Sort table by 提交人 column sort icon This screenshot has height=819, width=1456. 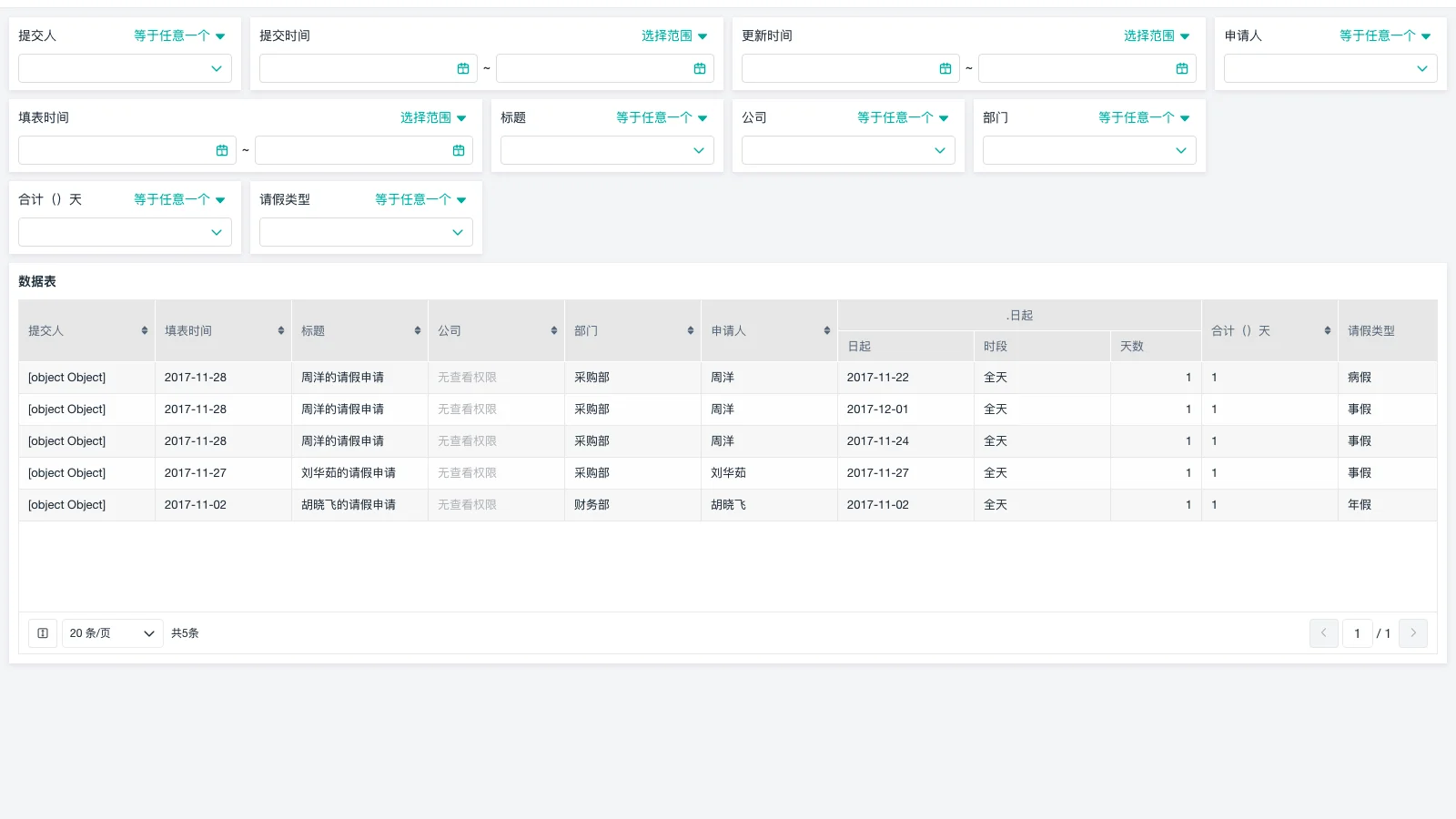(145, 330)
